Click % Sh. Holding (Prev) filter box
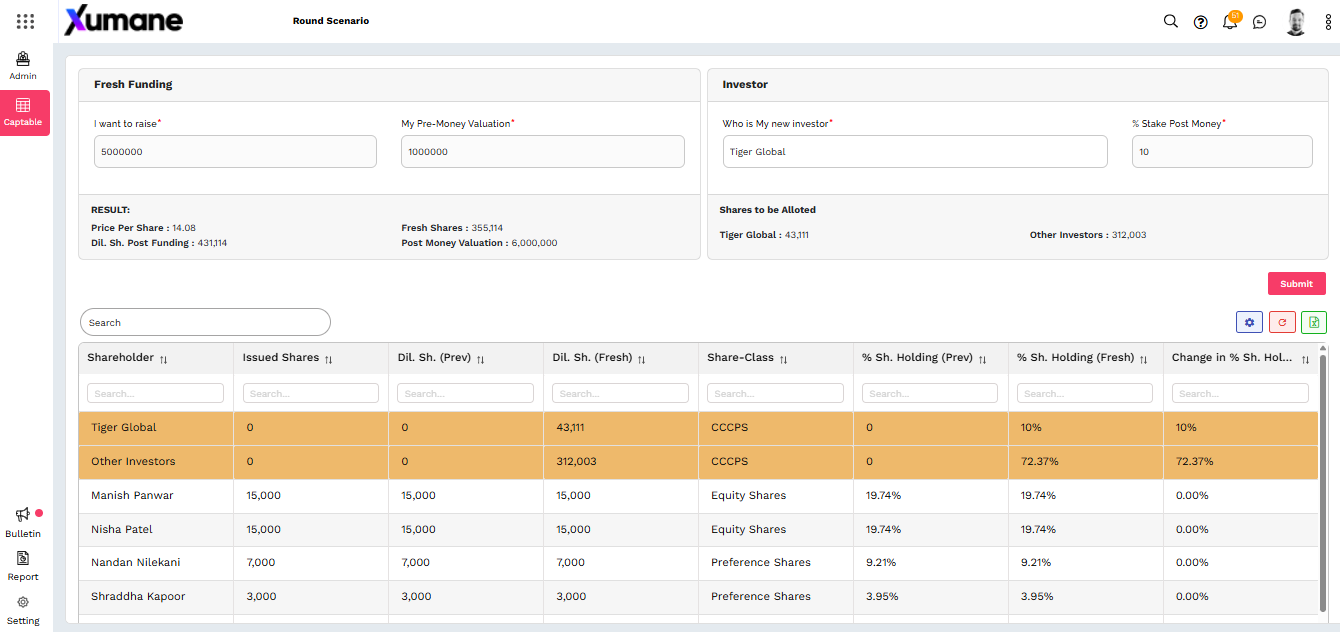 pyautogui.click(x=930, y=393)
